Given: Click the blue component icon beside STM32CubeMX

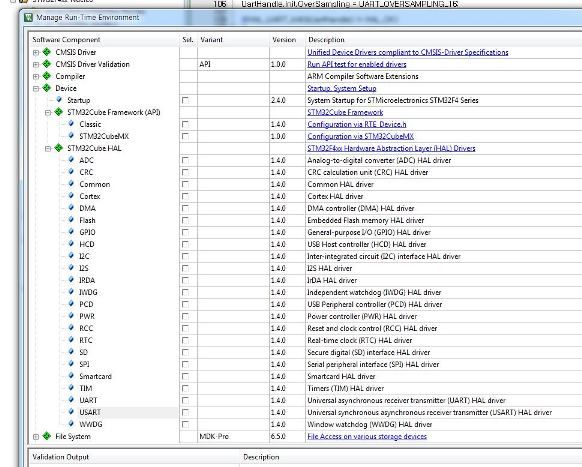Looking at the screenshot, I should [71, 135].
